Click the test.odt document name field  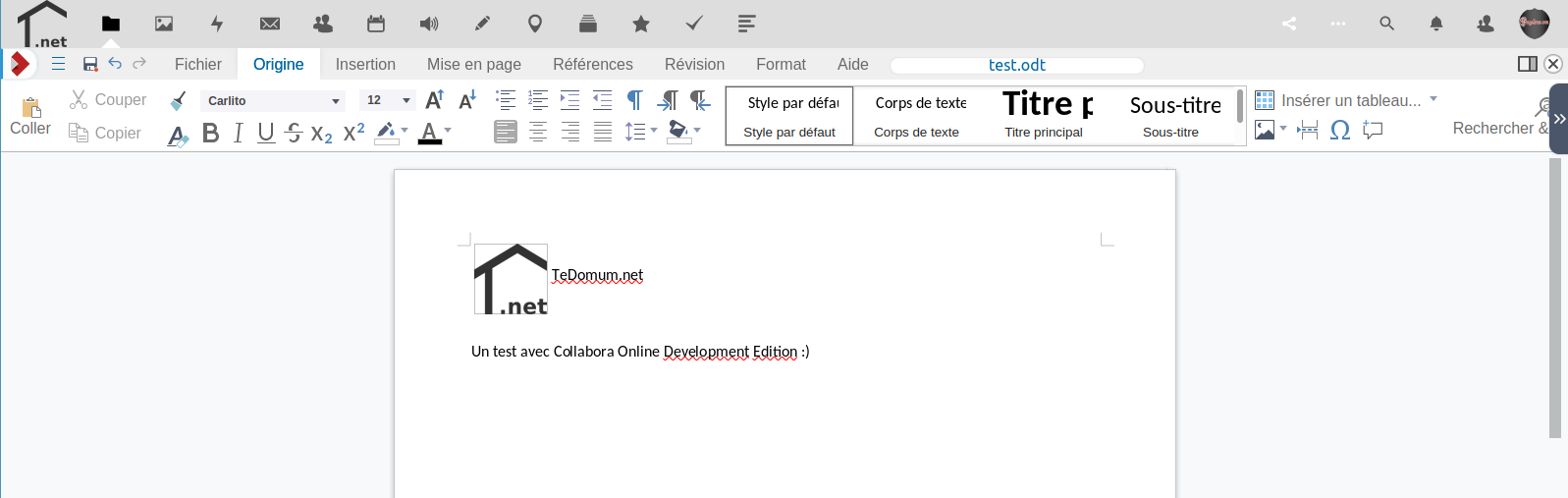[x=1016, y=65]
